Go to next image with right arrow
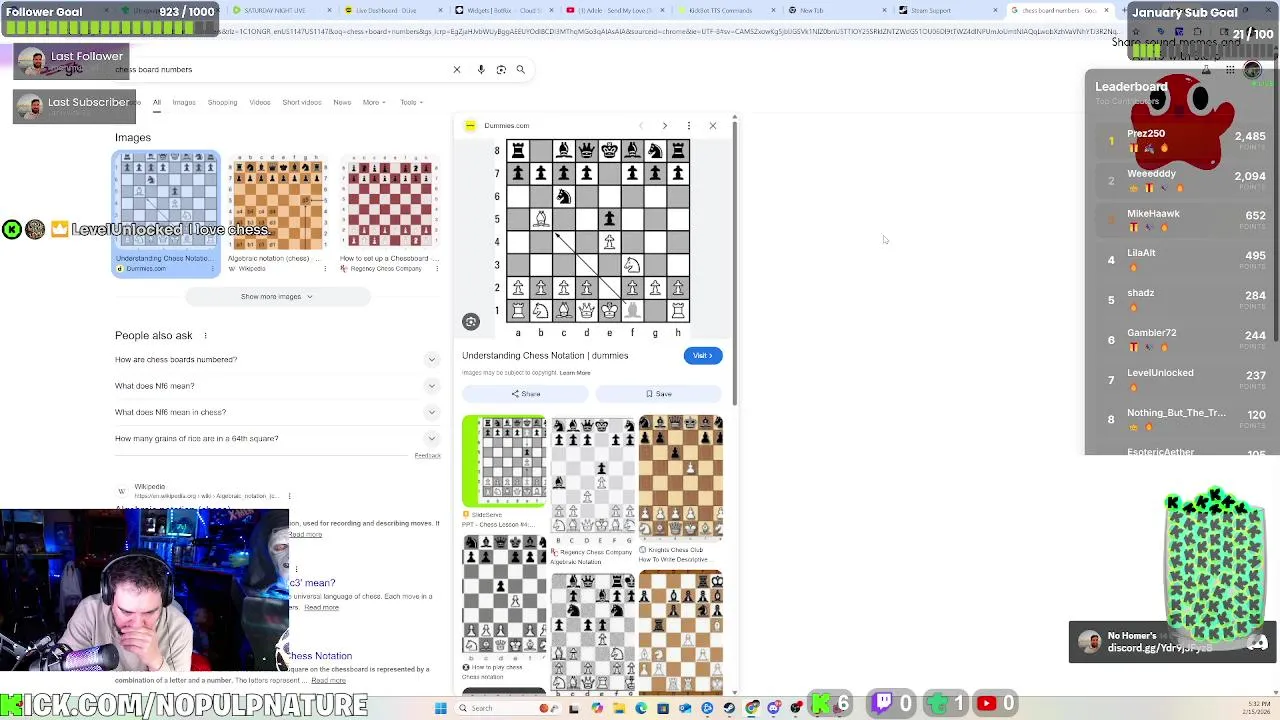Screen dimensions: 1280x720 [664, 125]
